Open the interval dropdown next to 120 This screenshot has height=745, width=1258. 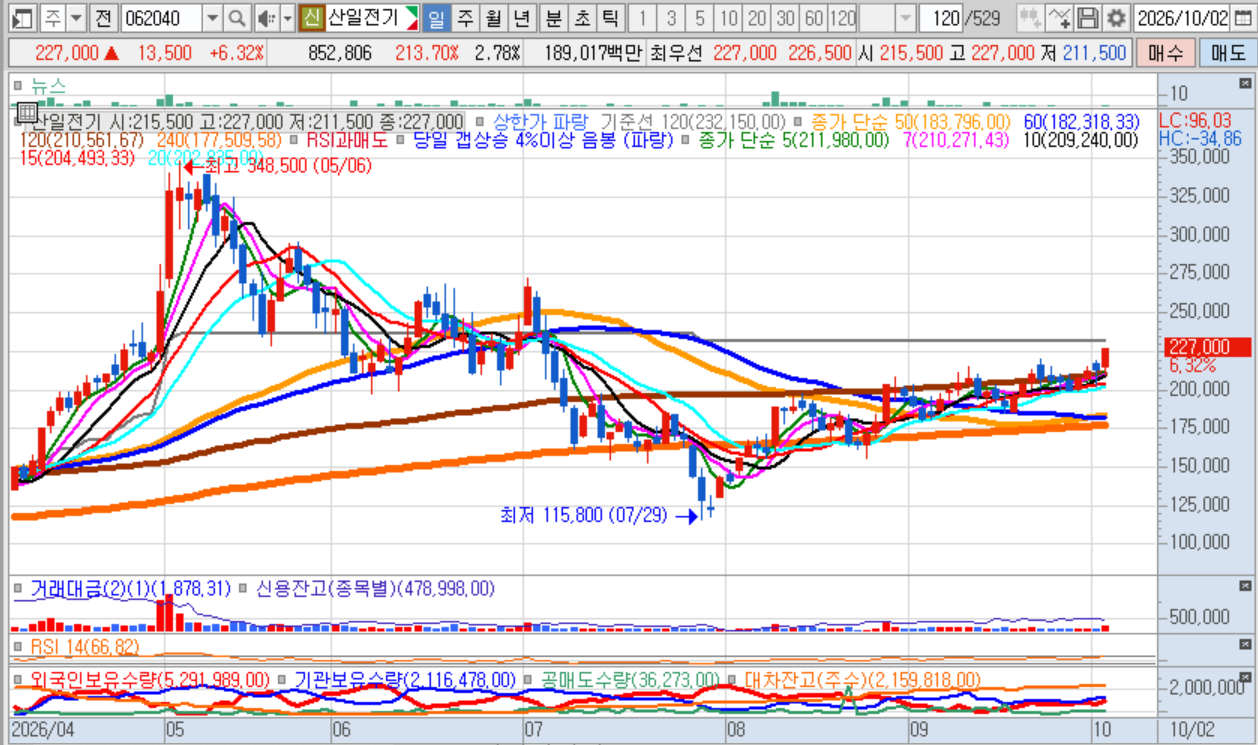tap(905, 18)
